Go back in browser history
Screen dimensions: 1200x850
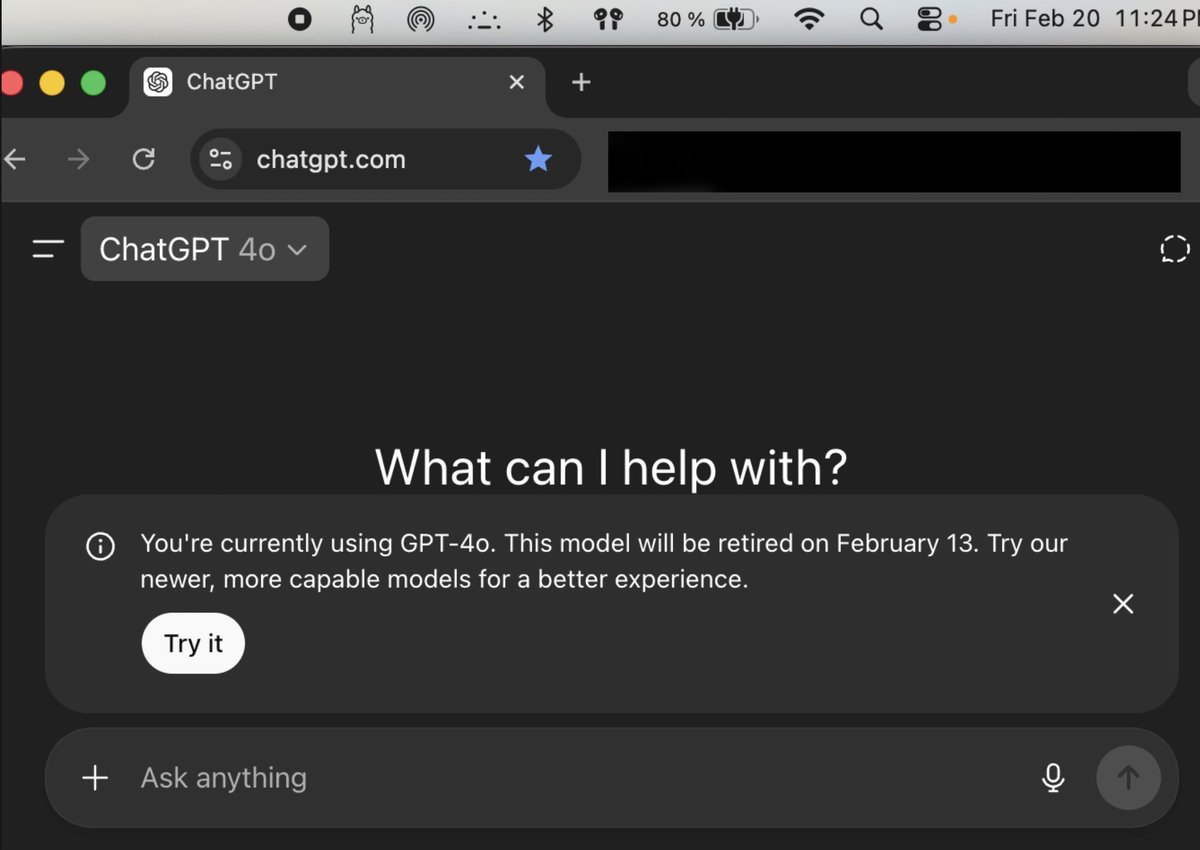(14, 159)
